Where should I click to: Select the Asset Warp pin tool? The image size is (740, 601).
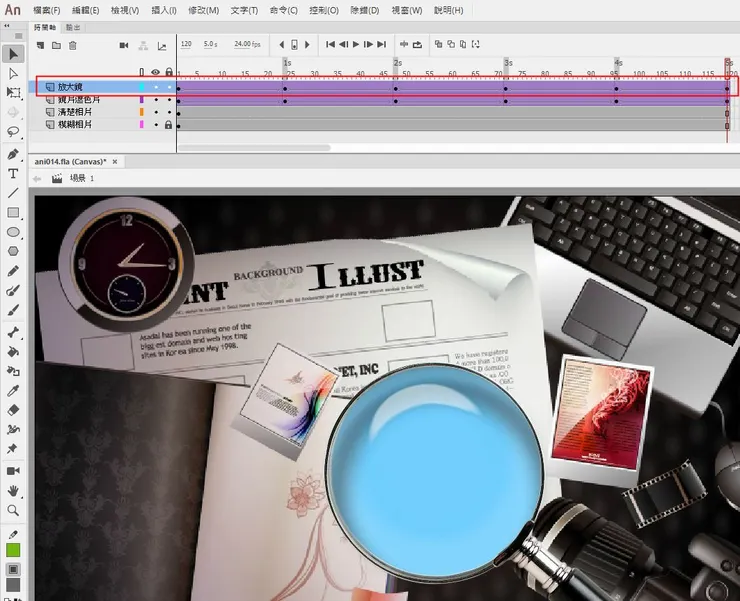coord(12,449)
